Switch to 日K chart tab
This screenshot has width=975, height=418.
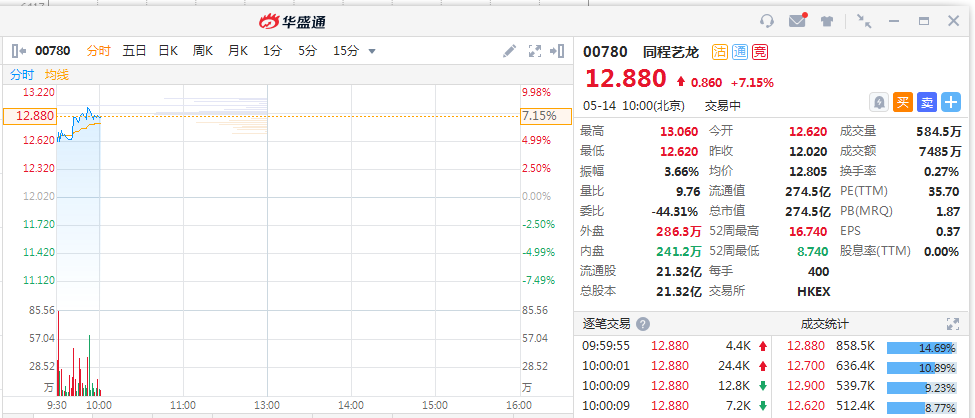click(168, 51)
